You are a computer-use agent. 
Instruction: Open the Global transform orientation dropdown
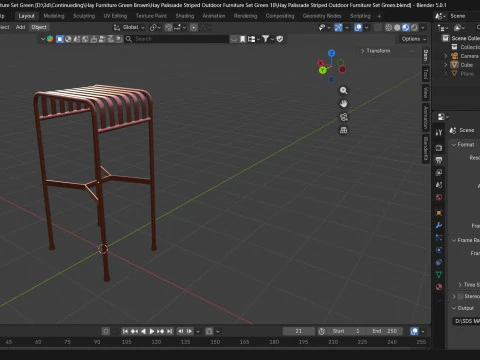click(129, 27)
